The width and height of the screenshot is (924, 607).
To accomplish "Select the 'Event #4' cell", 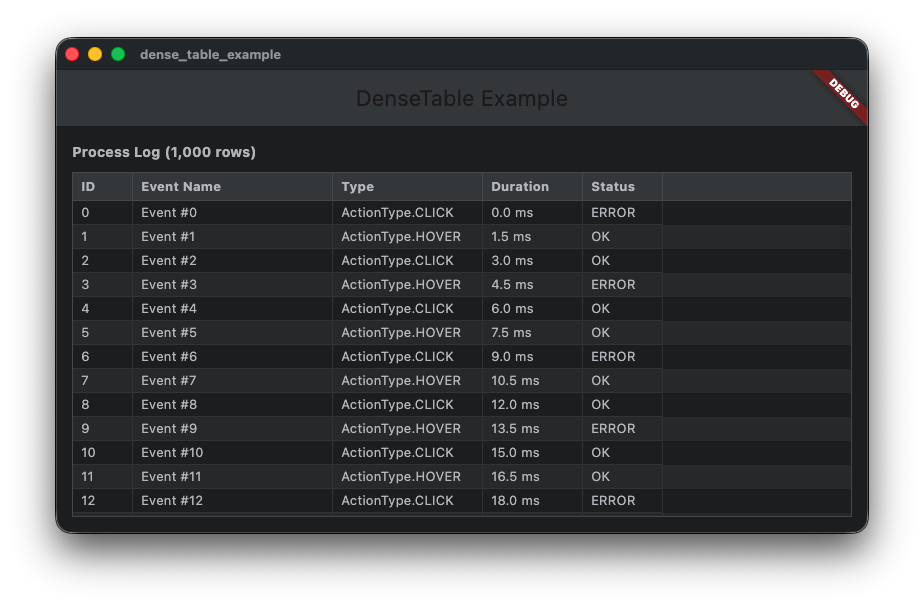I will coord(232,309).
